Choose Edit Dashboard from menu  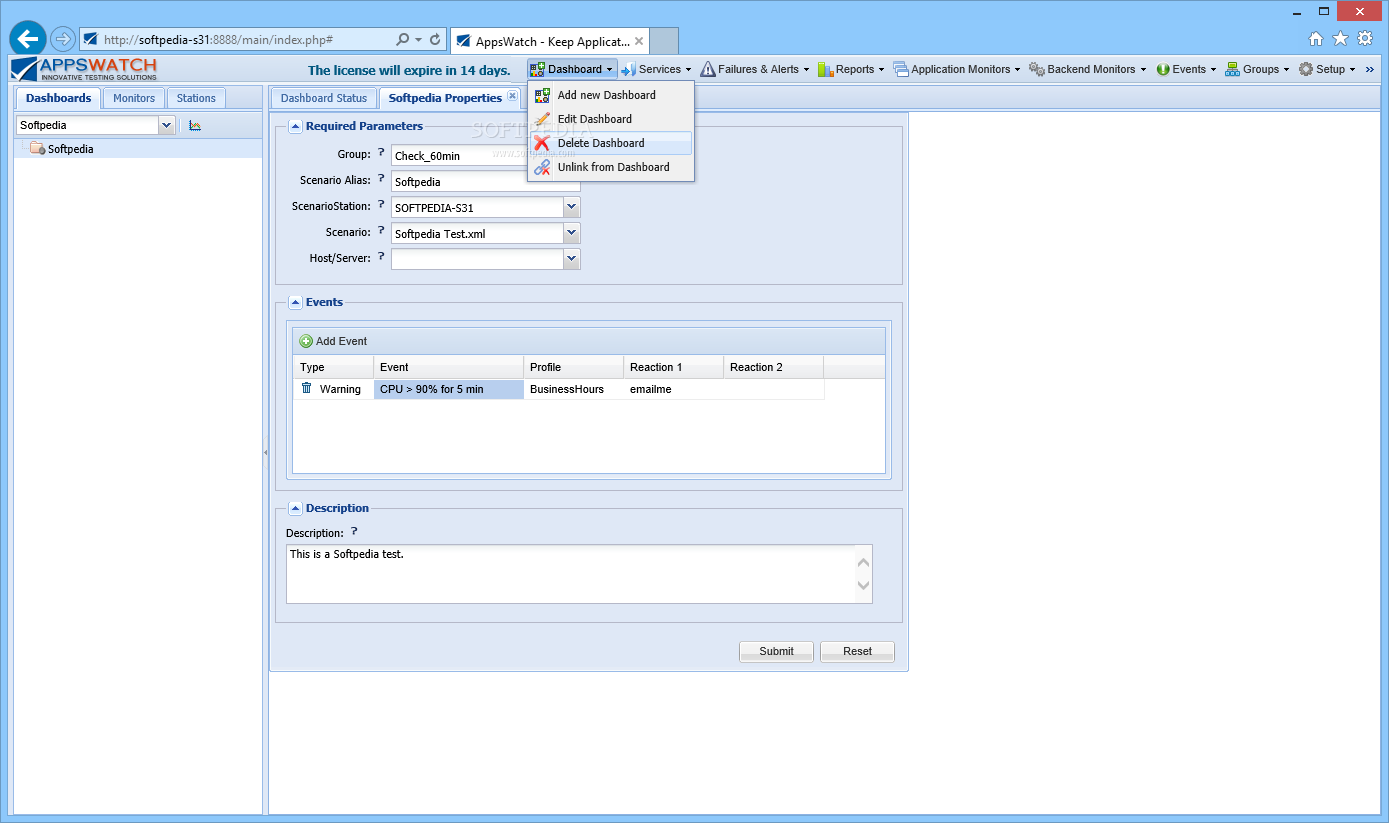click(x=611, y=119)
